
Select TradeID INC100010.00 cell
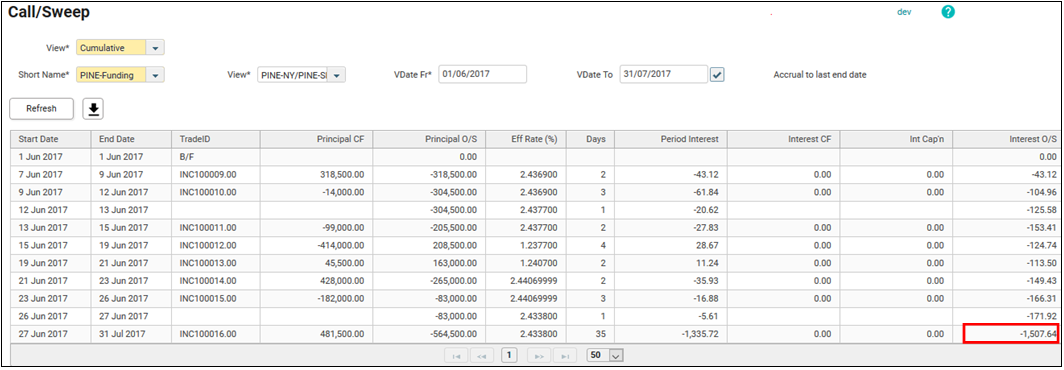pyautogui.click(x=216, y=192)
